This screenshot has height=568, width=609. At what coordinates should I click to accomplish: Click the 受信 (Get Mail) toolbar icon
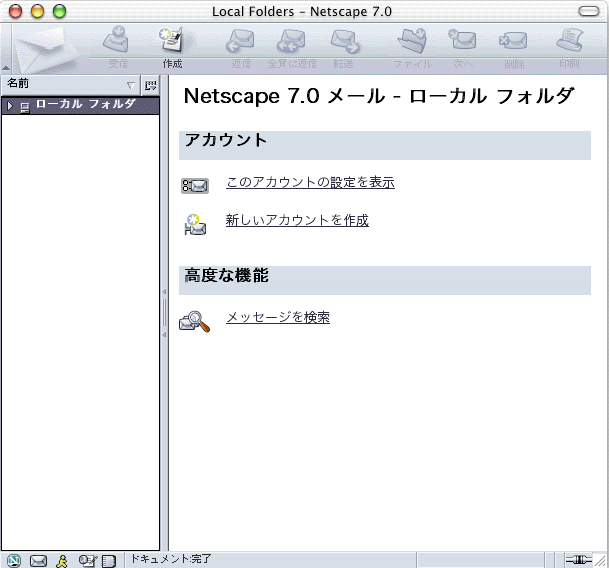pos(117,40)
